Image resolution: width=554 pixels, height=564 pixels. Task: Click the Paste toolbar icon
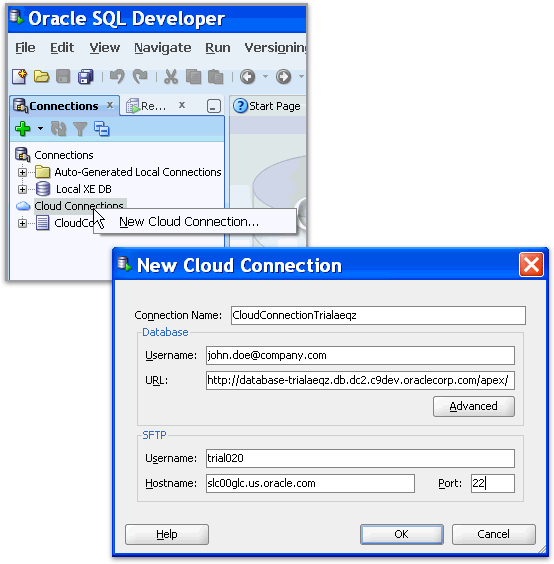point(216,77)
